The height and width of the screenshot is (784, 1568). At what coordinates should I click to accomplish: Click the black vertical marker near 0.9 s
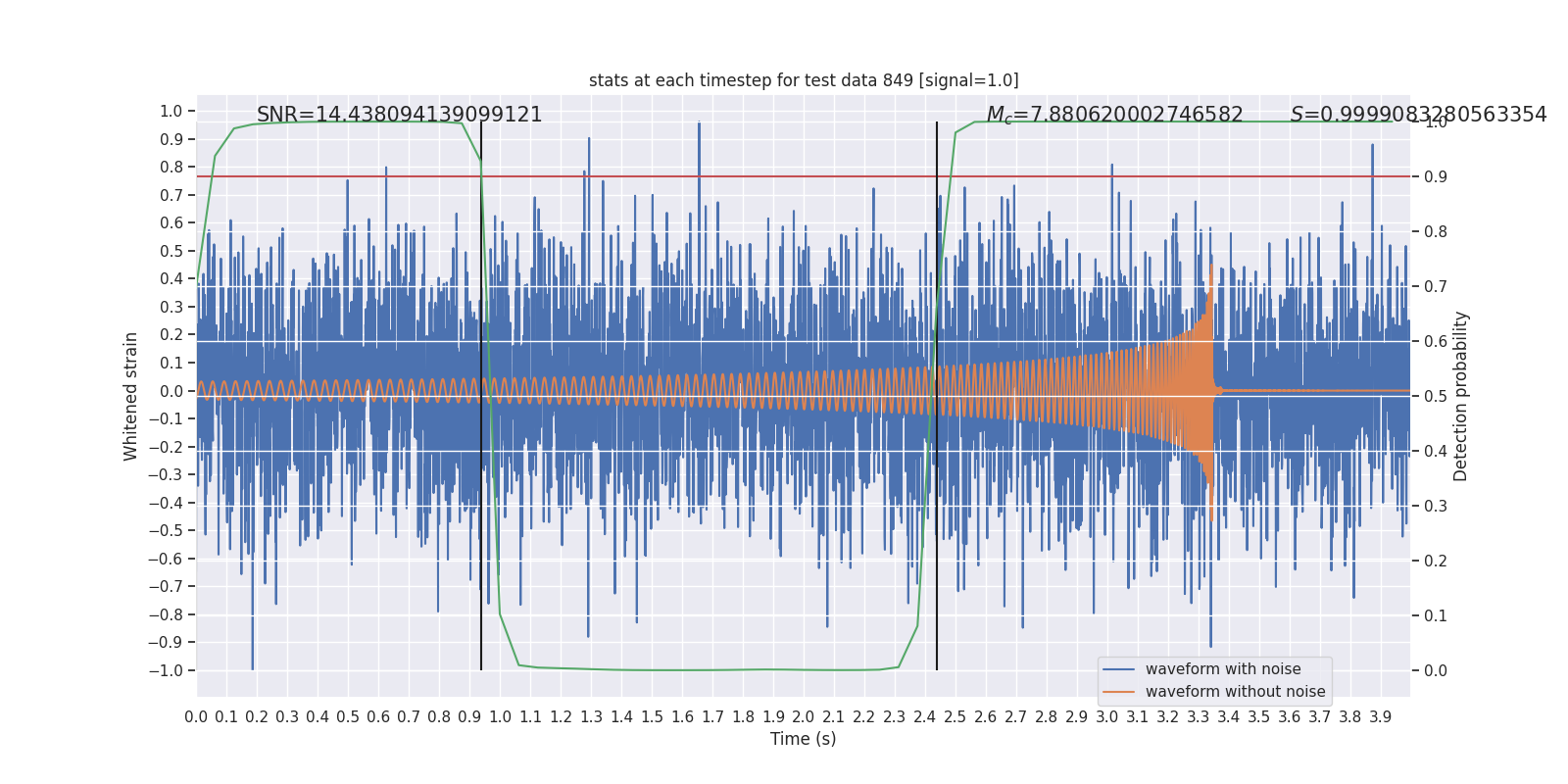point(481,396)
